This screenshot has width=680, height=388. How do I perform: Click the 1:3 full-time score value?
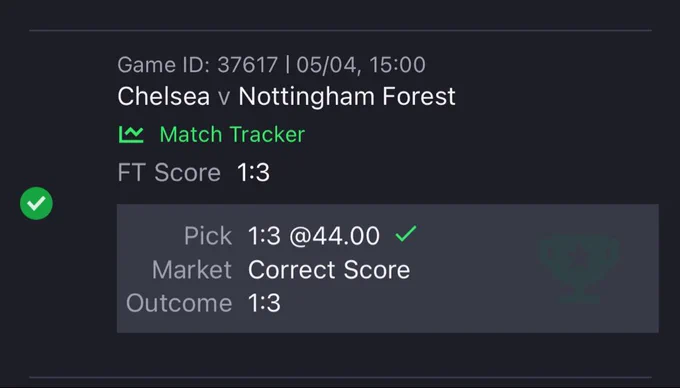253,173
